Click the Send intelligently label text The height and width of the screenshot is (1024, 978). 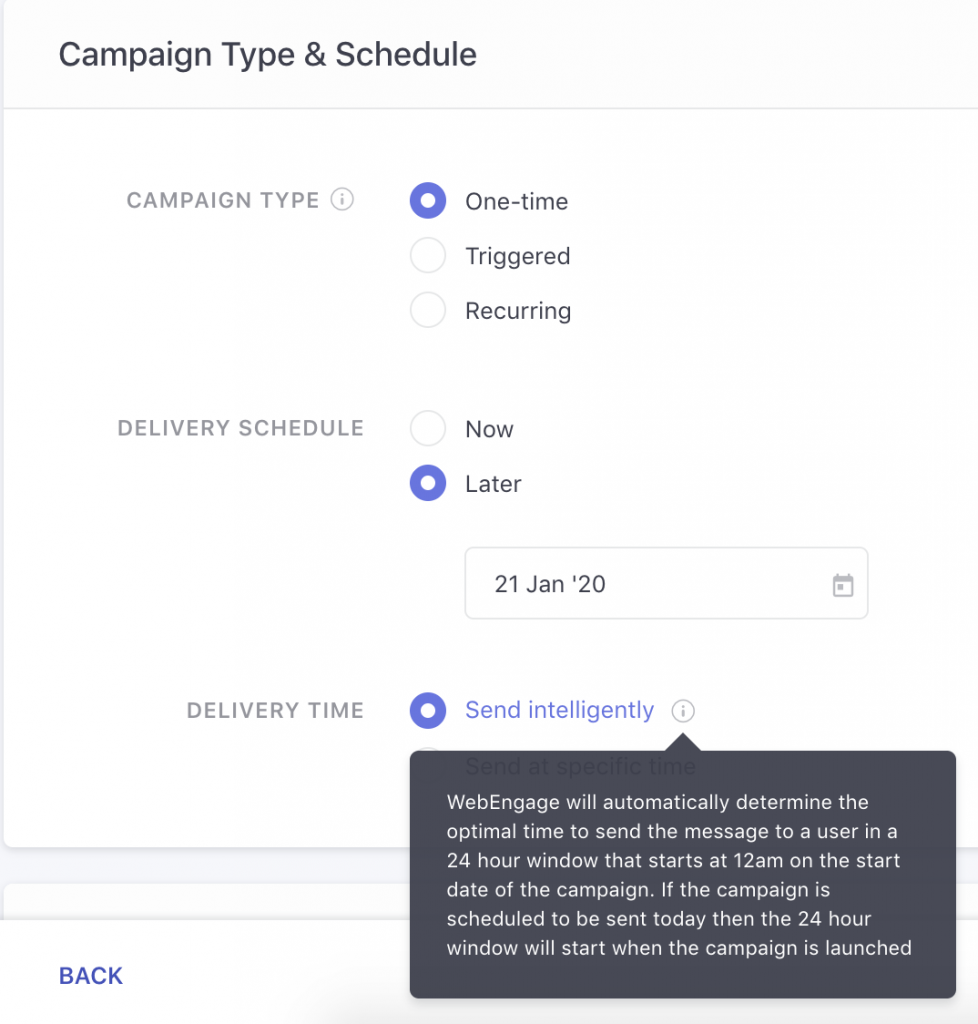[559, 710]
